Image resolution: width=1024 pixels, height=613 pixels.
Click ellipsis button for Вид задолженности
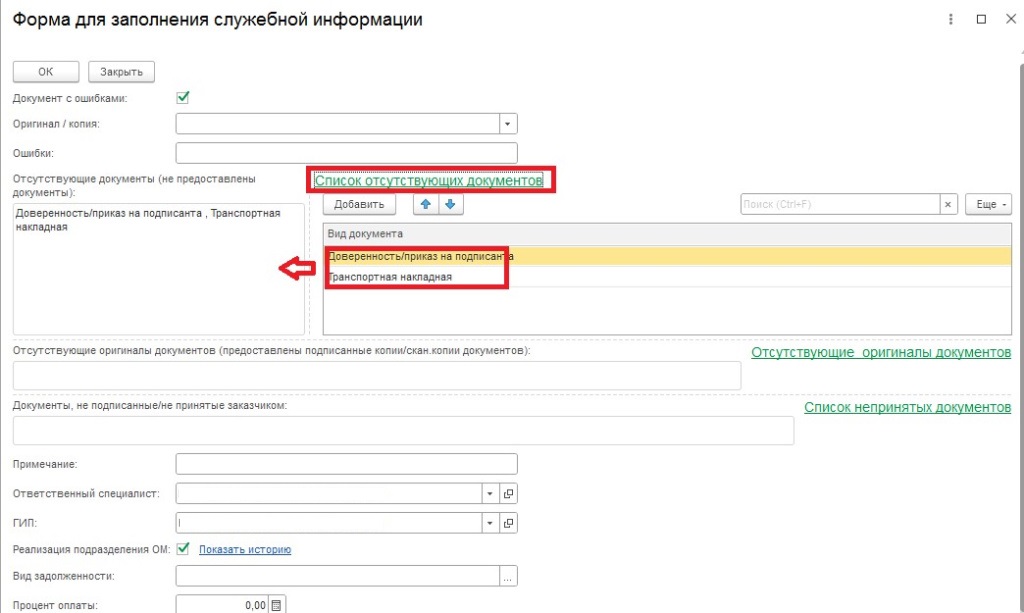pos(508,576)
